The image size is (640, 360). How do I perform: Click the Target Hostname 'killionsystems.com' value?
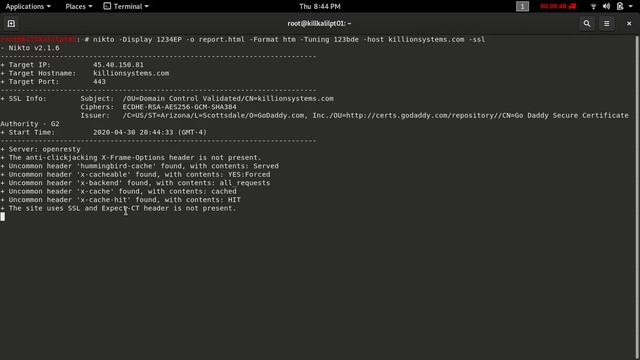tap(131, 73)
